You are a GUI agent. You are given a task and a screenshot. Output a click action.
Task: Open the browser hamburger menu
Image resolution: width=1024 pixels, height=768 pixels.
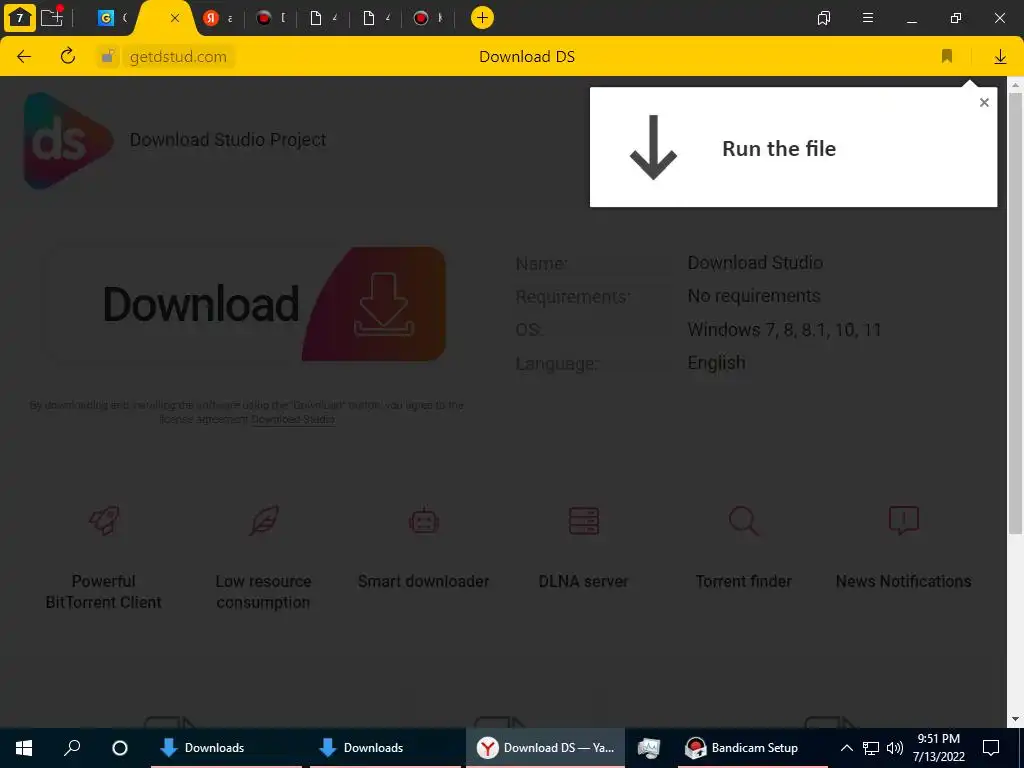click(x=868, y=18)
